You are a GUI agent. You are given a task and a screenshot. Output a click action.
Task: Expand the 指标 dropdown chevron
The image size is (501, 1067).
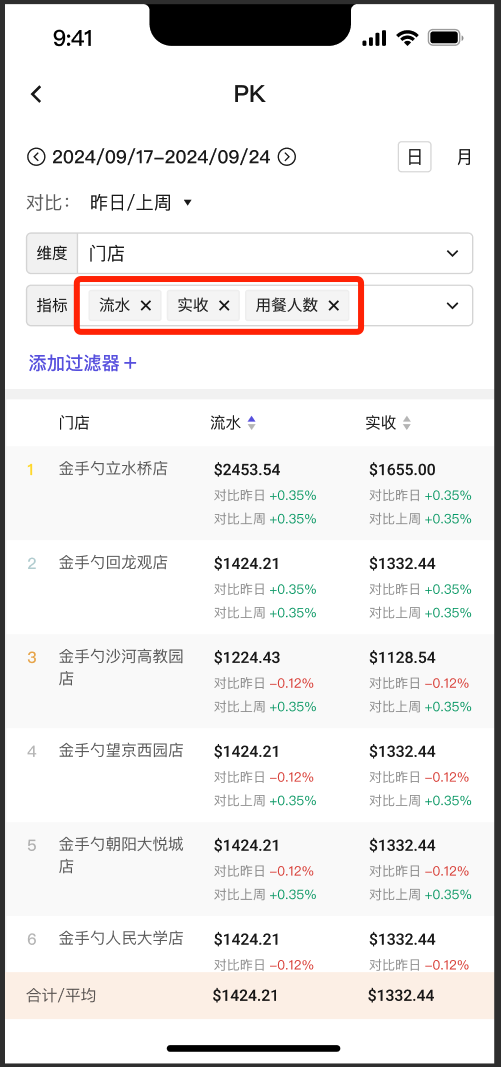click(452, 306)
